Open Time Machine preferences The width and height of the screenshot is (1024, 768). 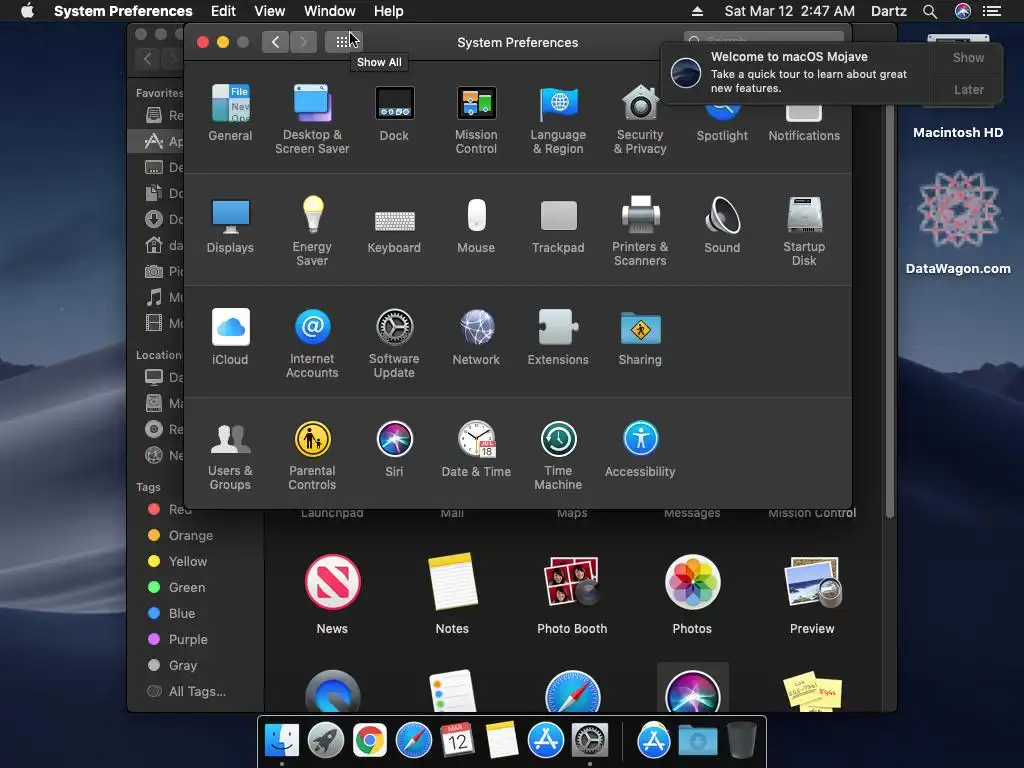pyautogui.click(x=558, y=455)
